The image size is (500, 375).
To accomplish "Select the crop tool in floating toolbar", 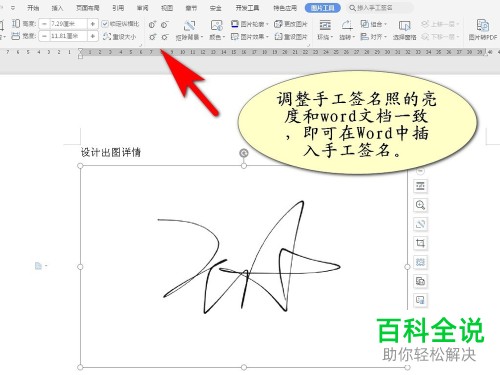I will click(x=420, y=243).
